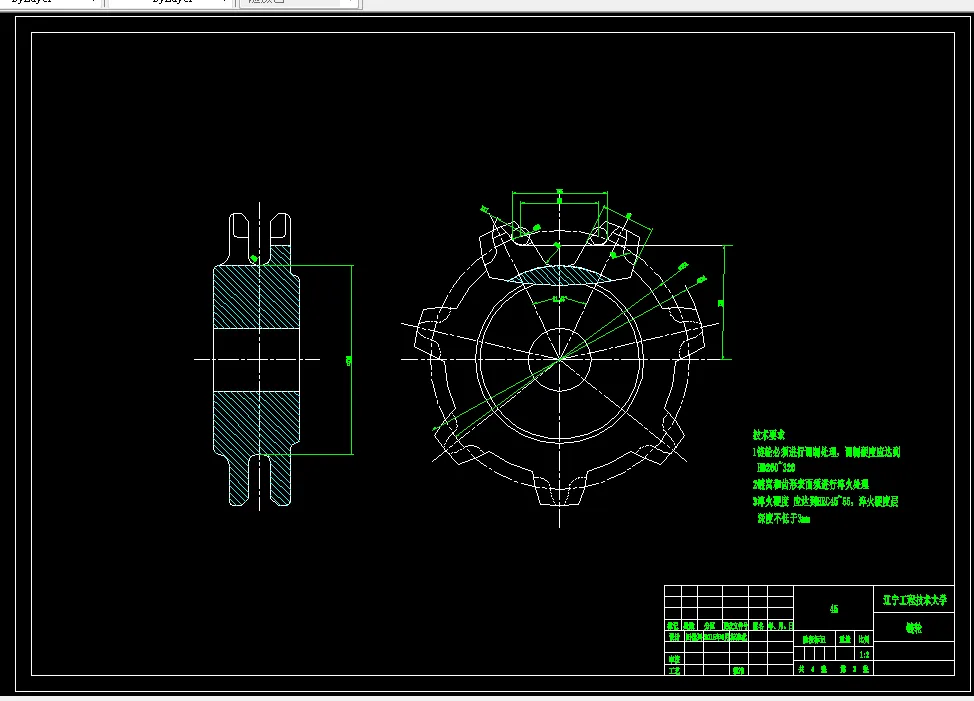Click the 阶段标记 header cell
The width and height of the screenshot is (974, 701).
(x=814, y=639)
